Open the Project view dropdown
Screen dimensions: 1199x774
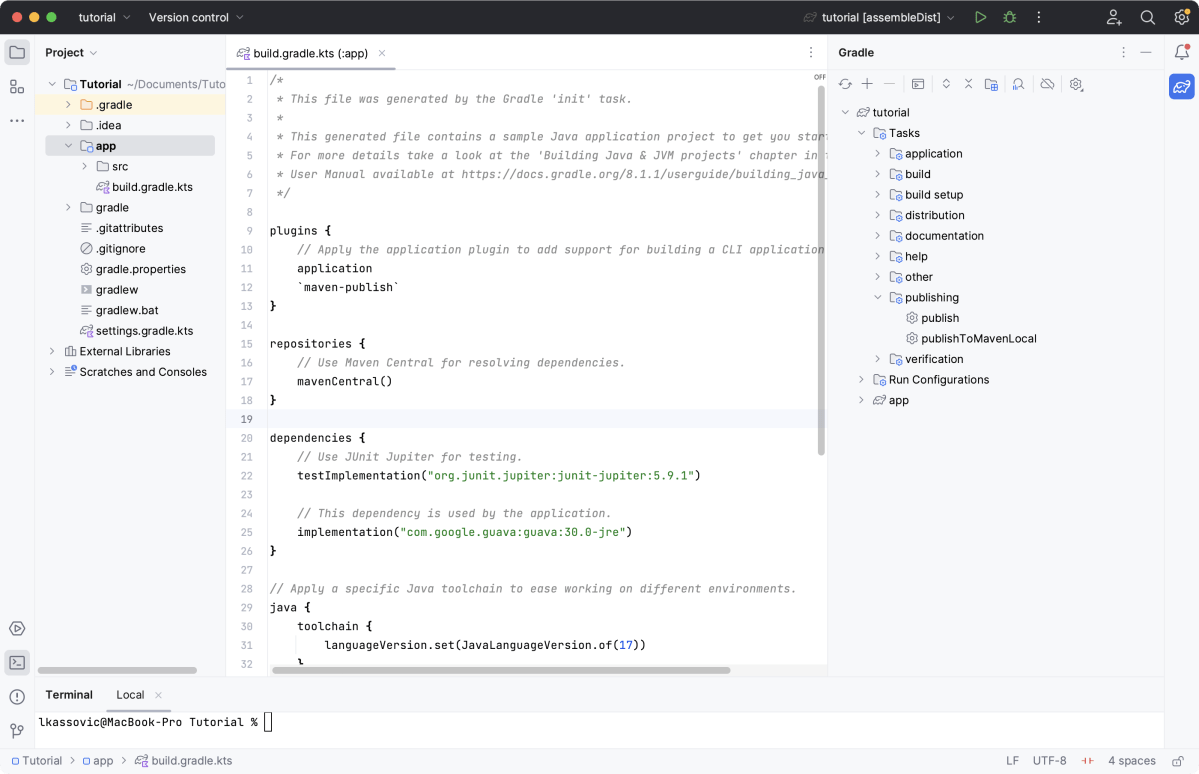71,53
